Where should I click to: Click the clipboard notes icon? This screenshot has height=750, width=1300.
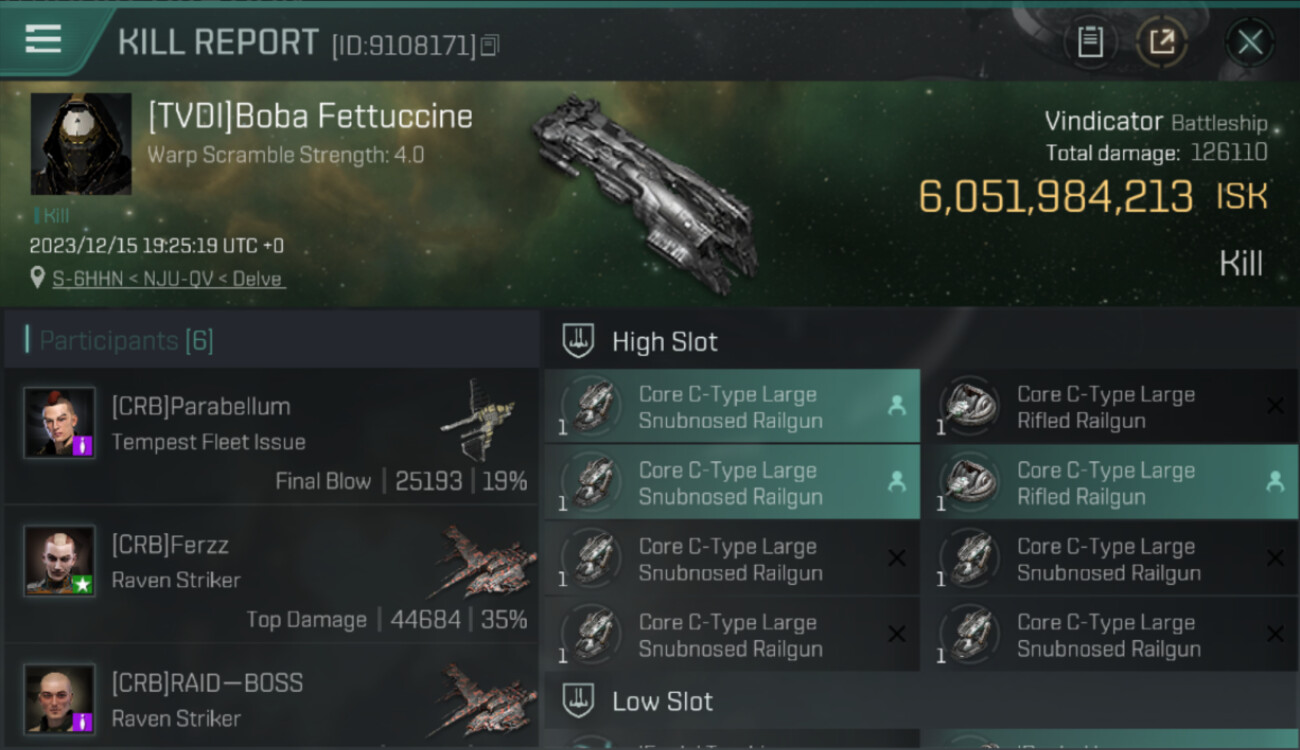pos(1090,42)
